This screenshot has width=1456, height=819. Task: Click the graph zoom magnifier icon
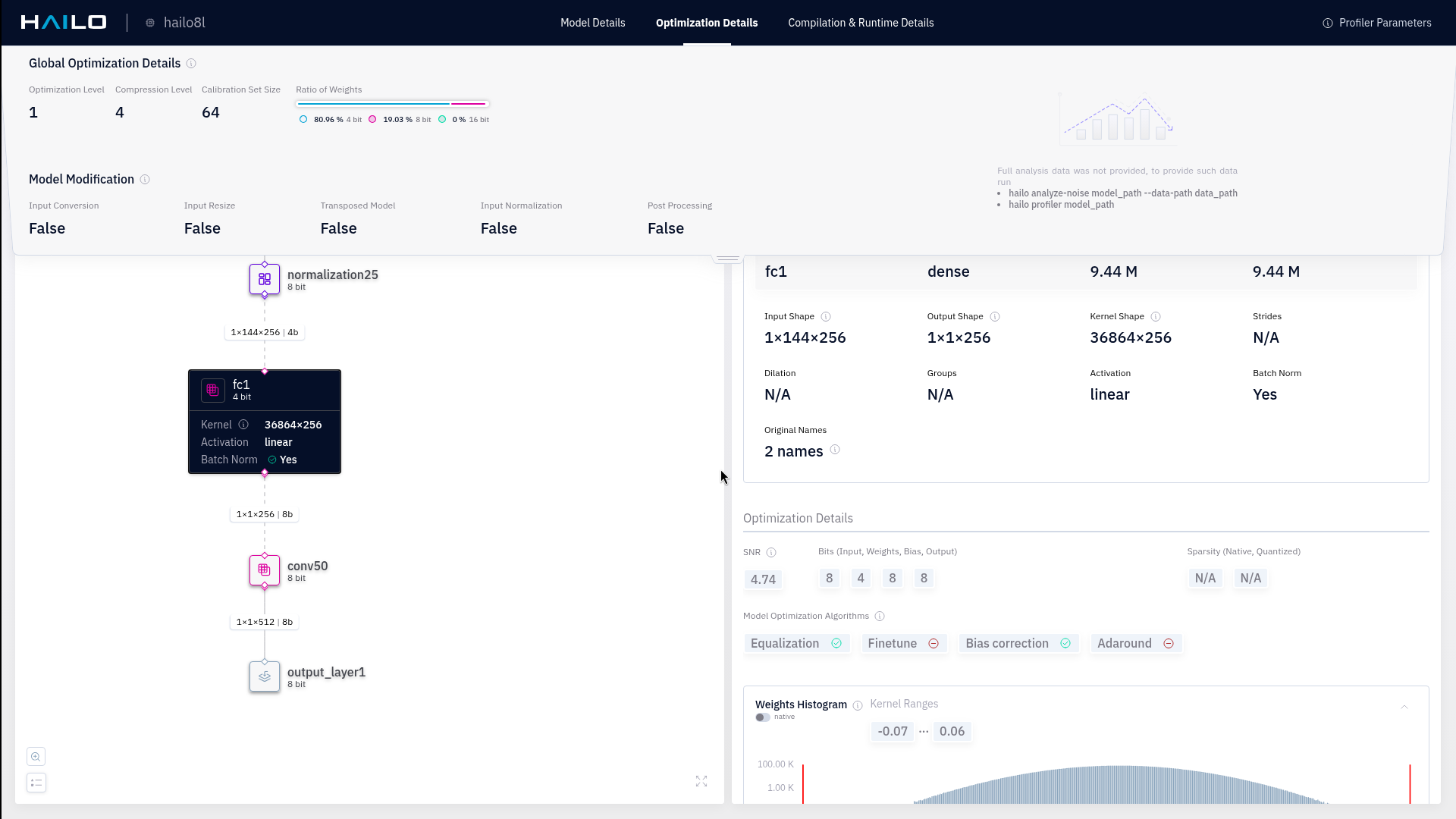point(36,757)
